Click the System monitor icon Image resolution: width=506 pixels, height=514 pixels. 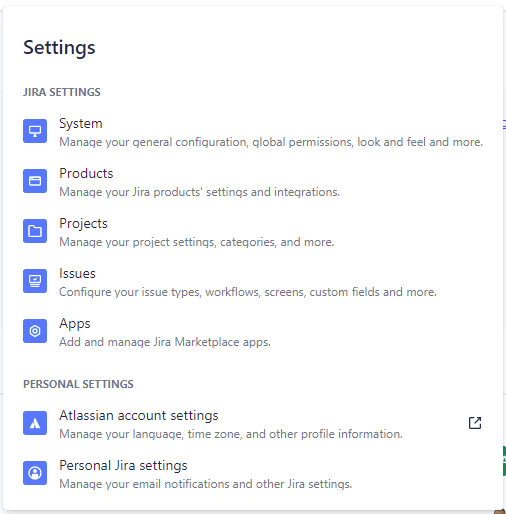tap(35, 131)
